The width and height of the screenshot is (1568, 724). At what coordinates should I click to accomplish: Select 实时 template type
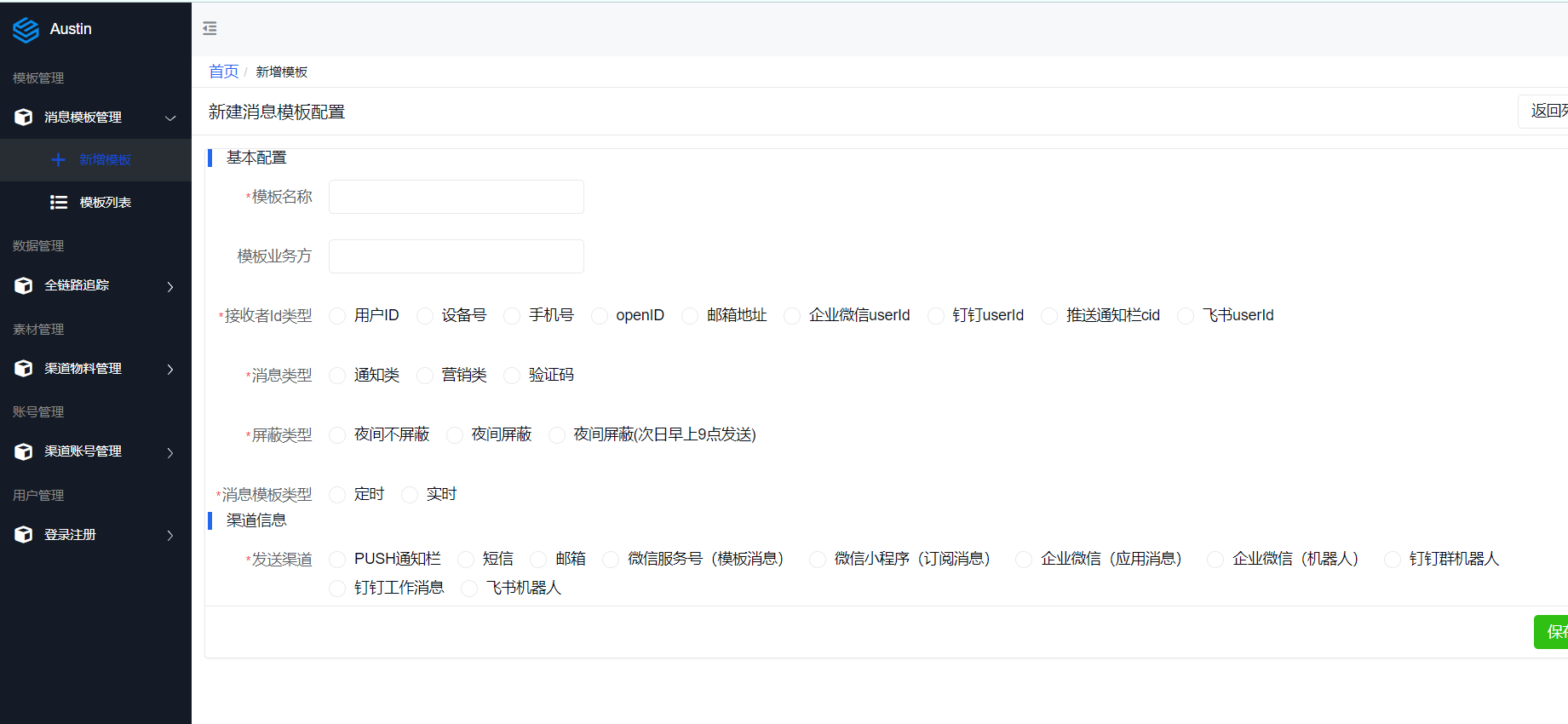click(x=410, y=495)
